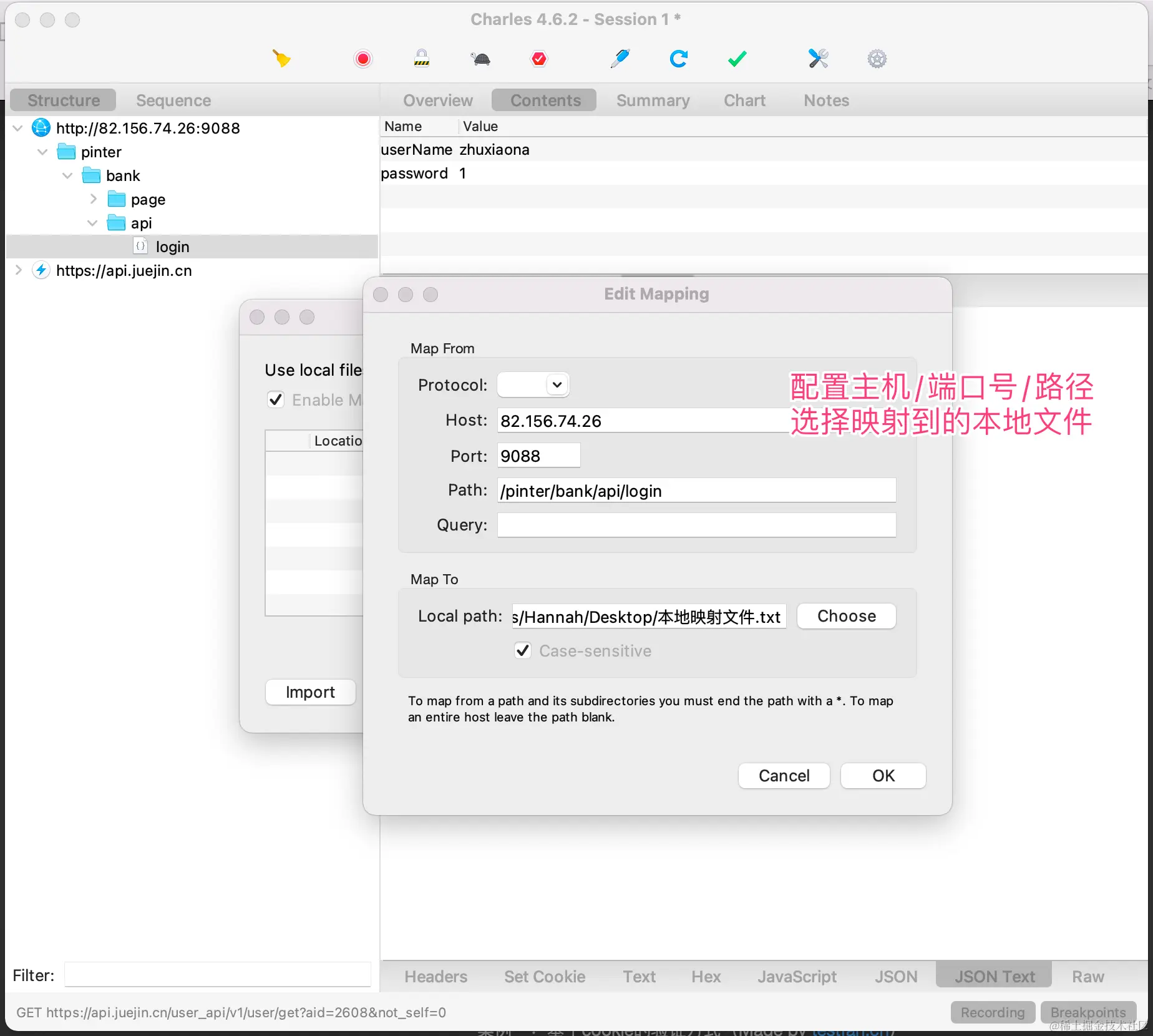Click the Query input field
Image resolution: width=1153 pixels, height=1036 pixels.
coord(696,525)
